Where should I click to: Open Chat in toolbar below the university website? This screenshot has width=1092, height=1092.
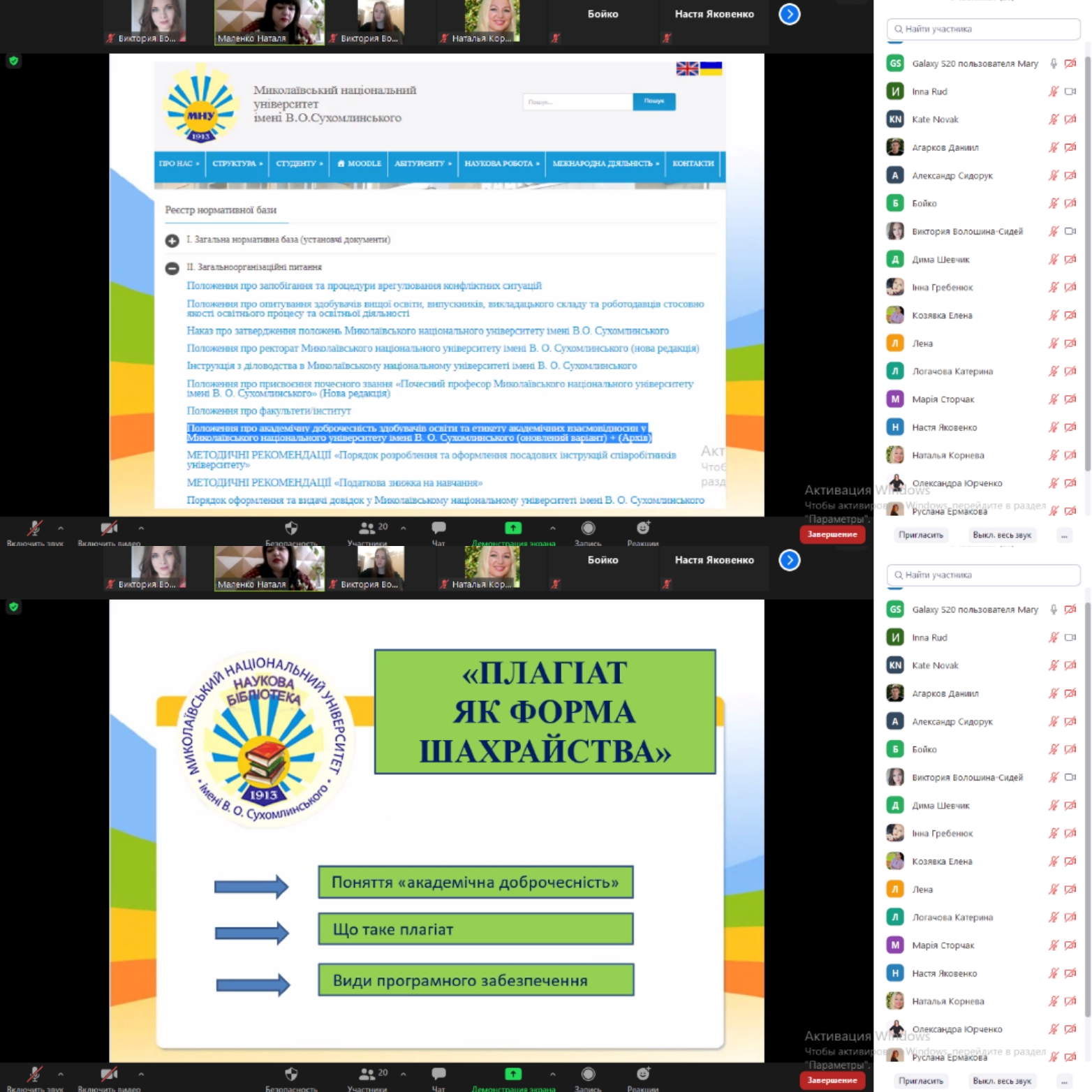pyautogui.click(x=438, y=529)
